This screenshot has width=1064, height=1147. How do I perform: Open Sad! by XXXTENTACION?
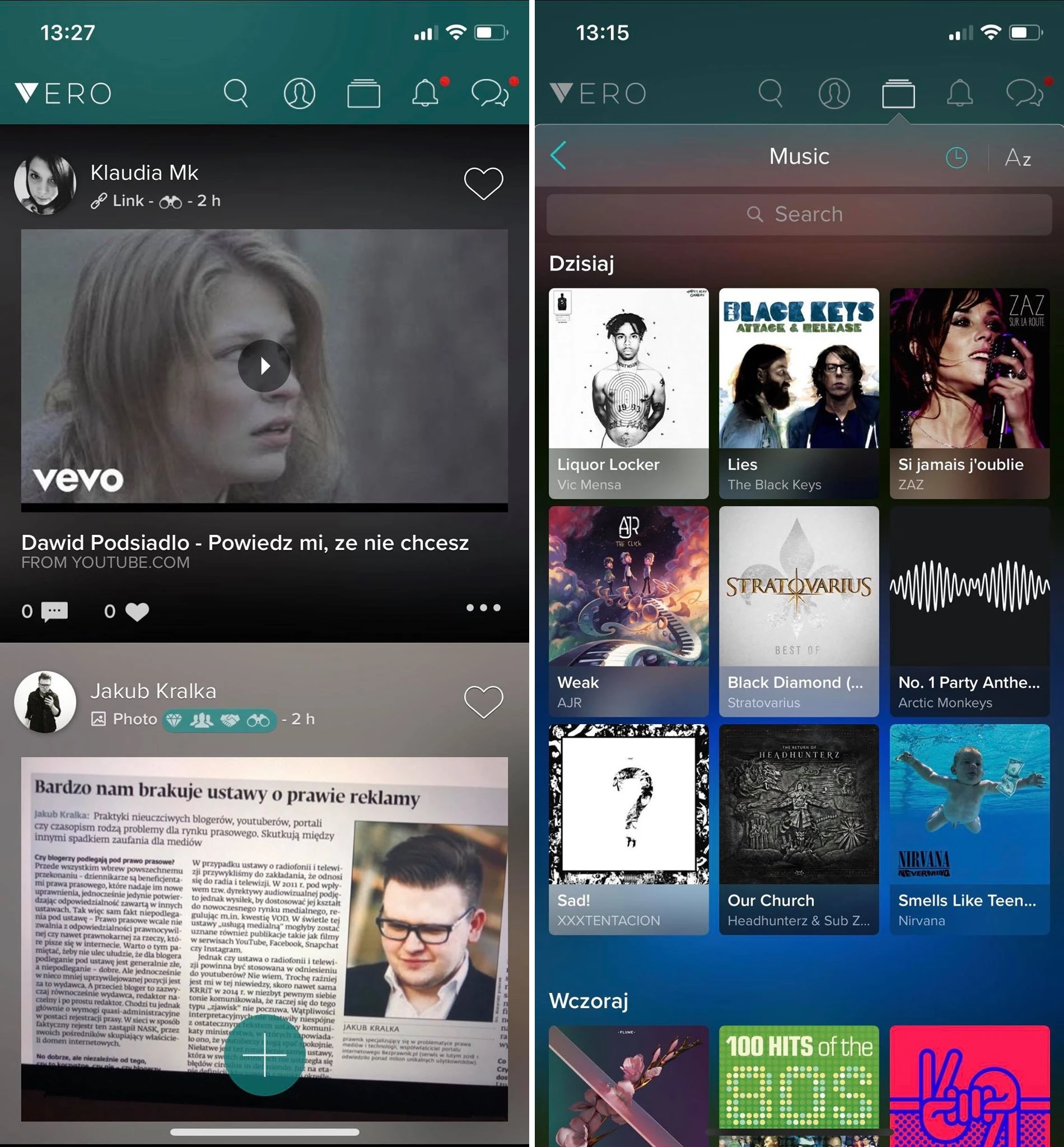coord(629,830)
